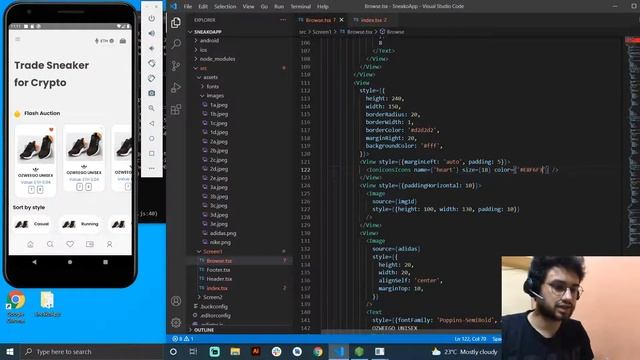Viewport: 640px width, 360px height.
Task: Tap Running style chip in phone app
Action: [x=80, y=224]
